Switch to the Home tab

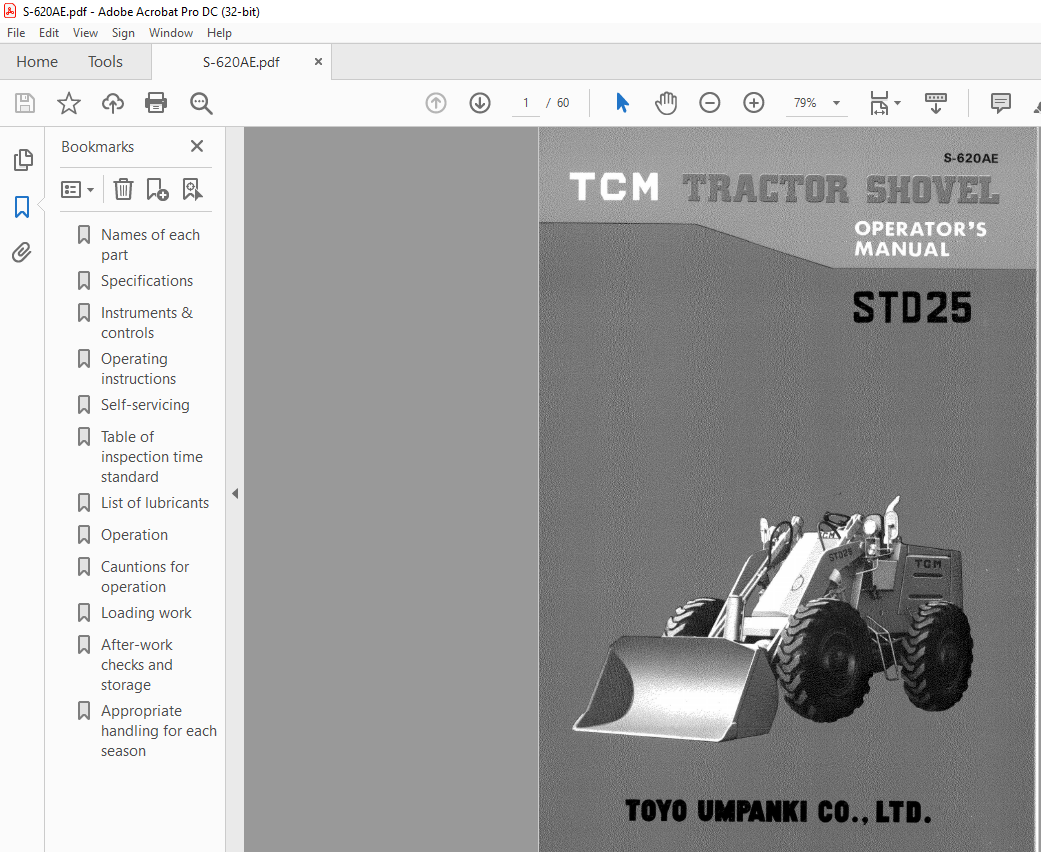[37, 62]
